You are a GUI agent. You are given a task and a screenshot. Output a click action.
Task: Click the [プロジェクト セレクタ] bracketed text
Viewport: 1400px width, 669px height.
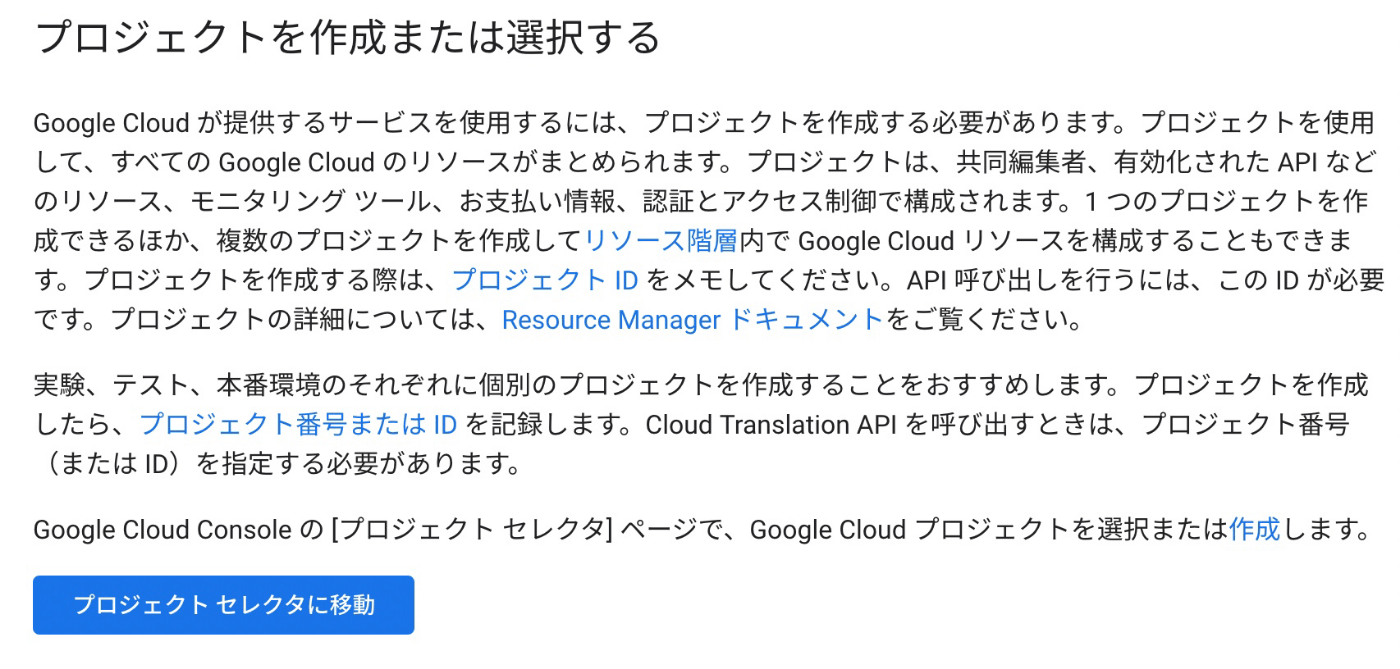point(470,529)
